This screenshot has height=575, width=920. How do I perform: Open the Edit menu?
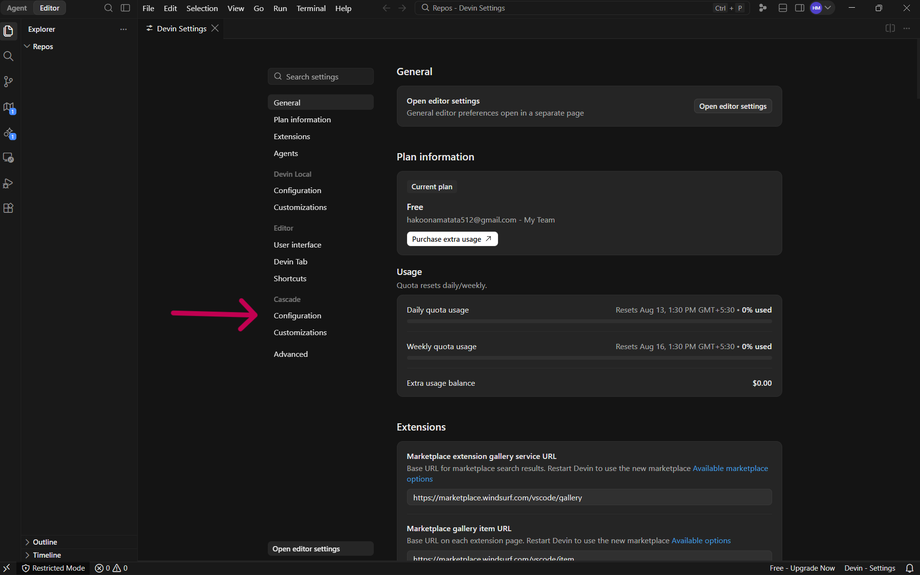(x=170, y=8)
